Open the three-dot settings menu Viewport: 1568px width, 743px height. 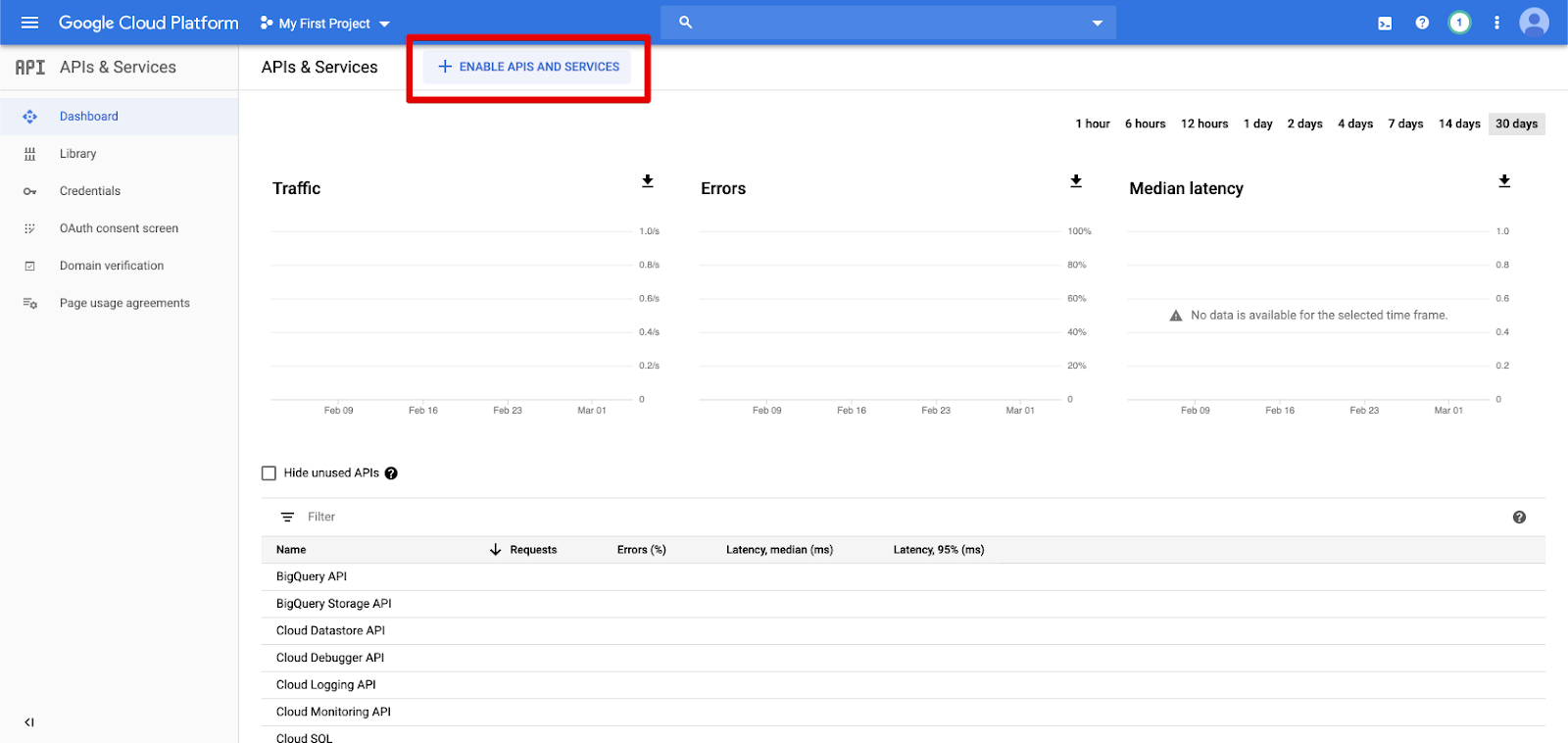tap(1496, 23)
